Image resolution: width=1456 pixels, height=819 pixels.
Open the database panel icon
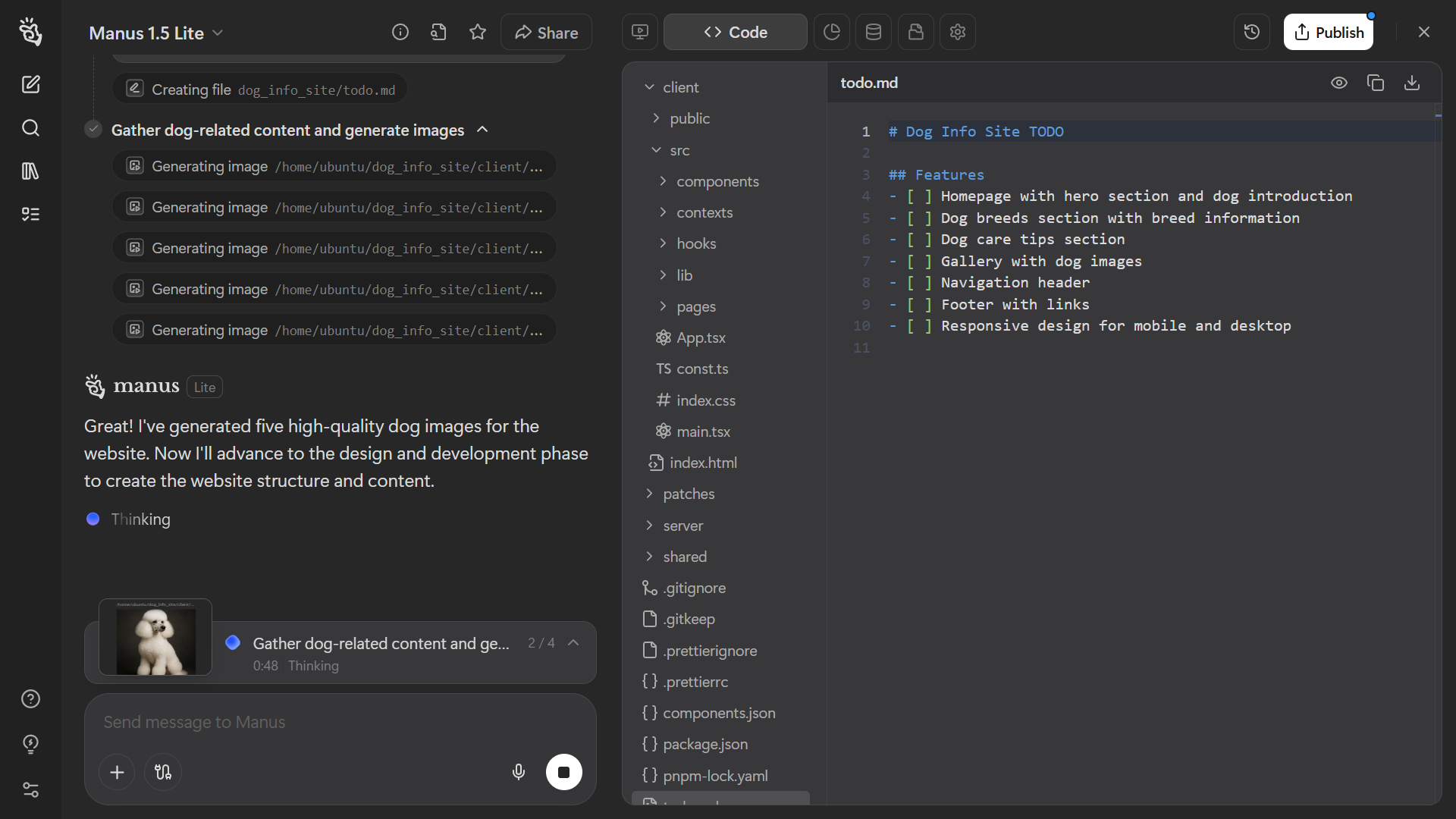(873, 32)
